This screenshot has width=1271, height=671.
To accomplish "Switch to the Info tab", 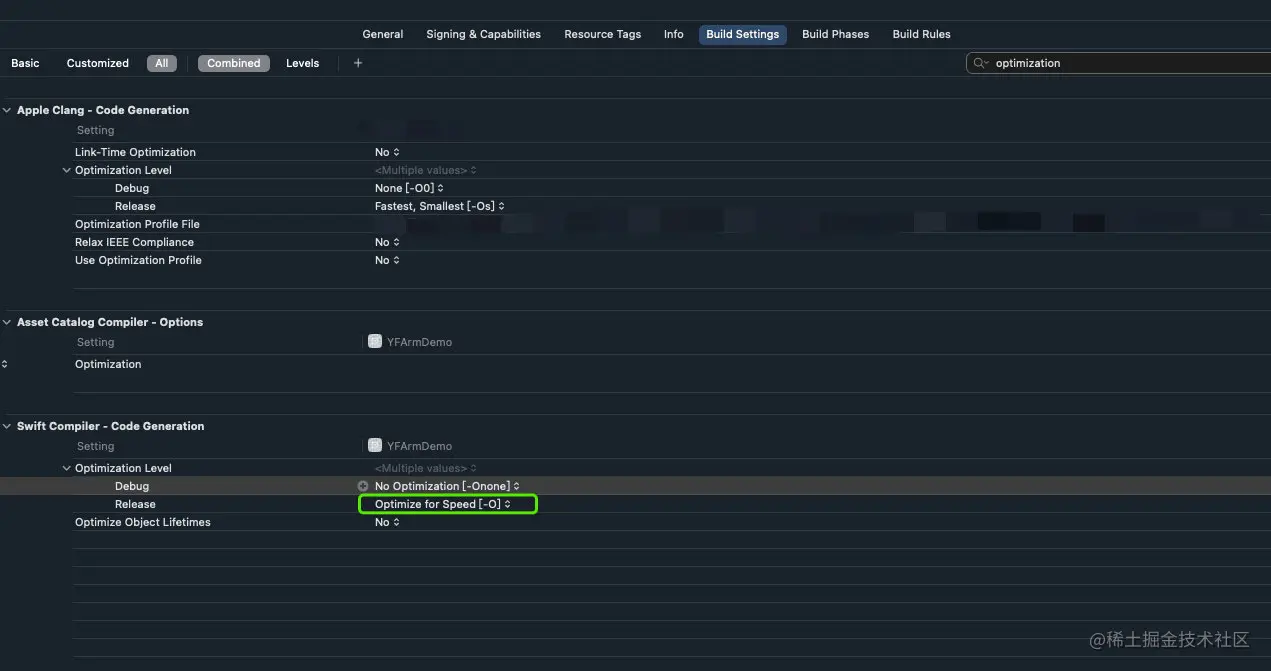I will click(674, 34).
